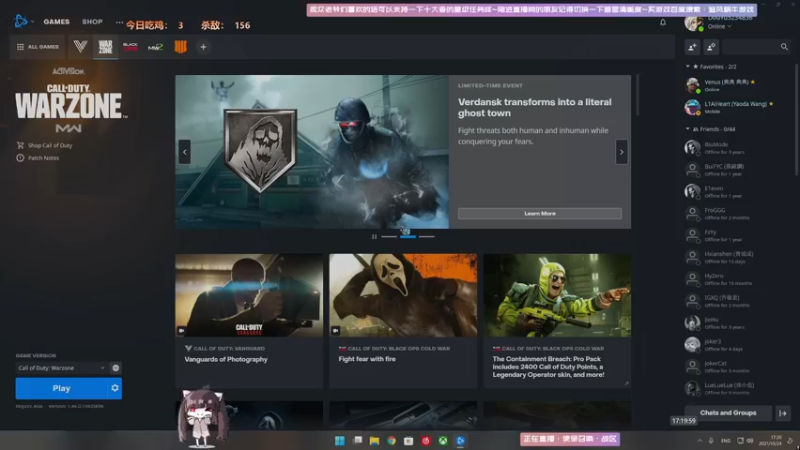Open the Battle.net logo menu
Screen dimensions: 800x450
20,21
